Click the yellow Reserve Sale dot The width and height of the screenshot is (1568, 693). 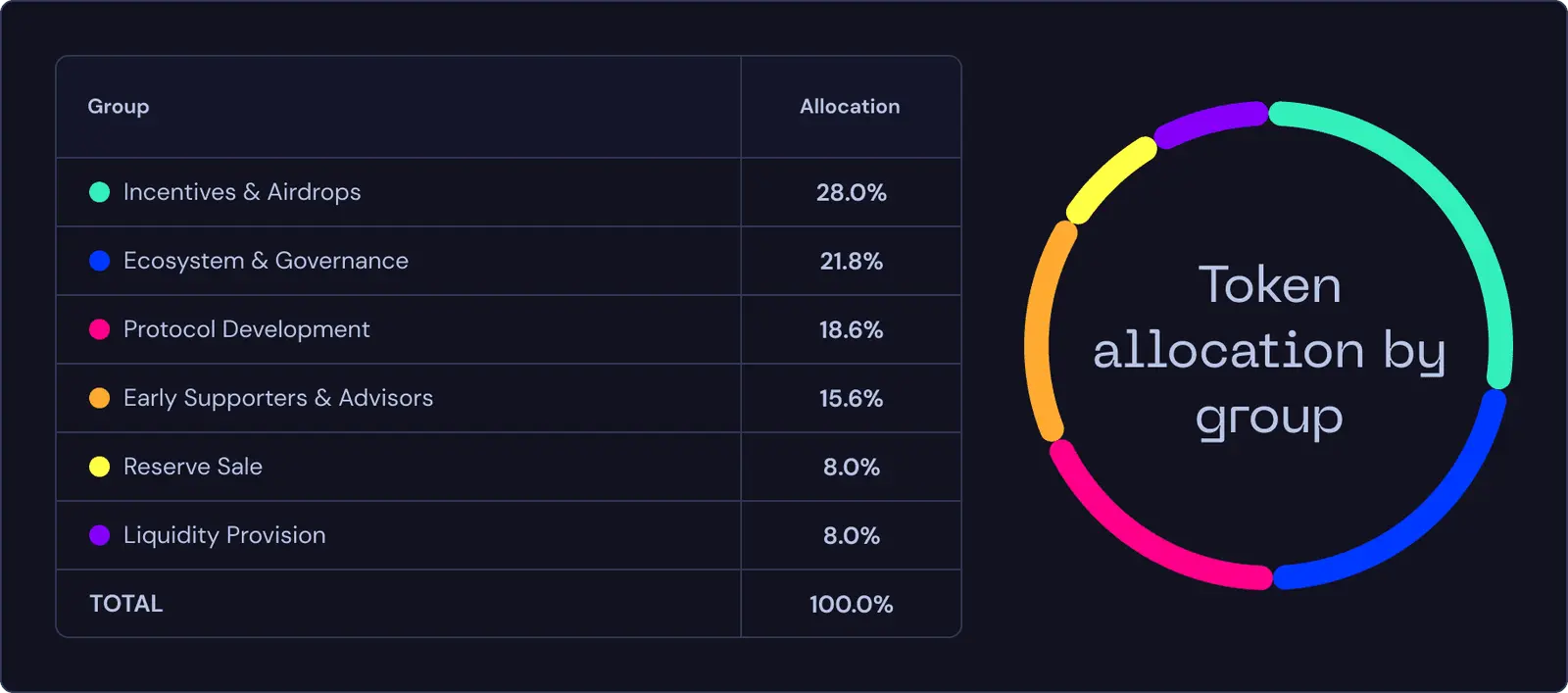(99, 467)
